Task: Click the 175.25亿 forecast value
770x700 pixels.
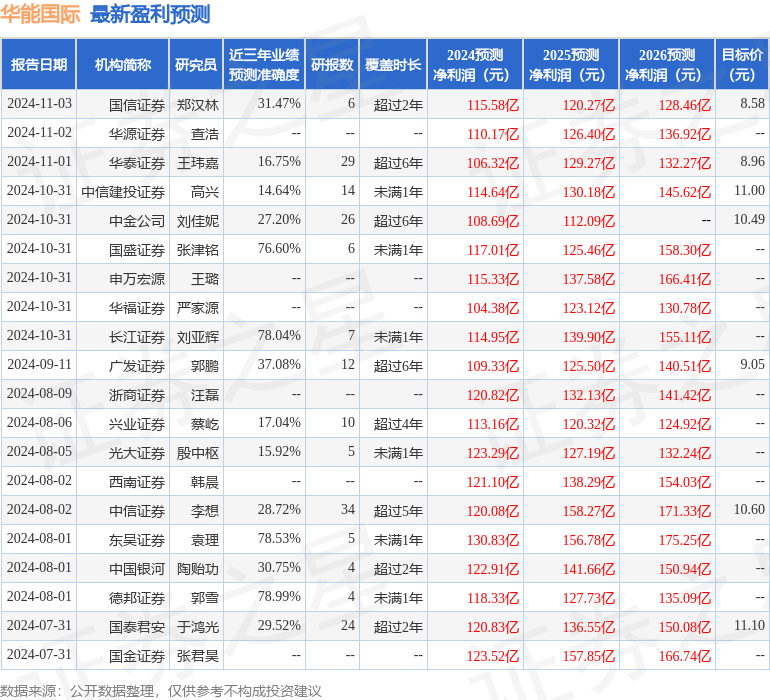Action: coord(685,540)
